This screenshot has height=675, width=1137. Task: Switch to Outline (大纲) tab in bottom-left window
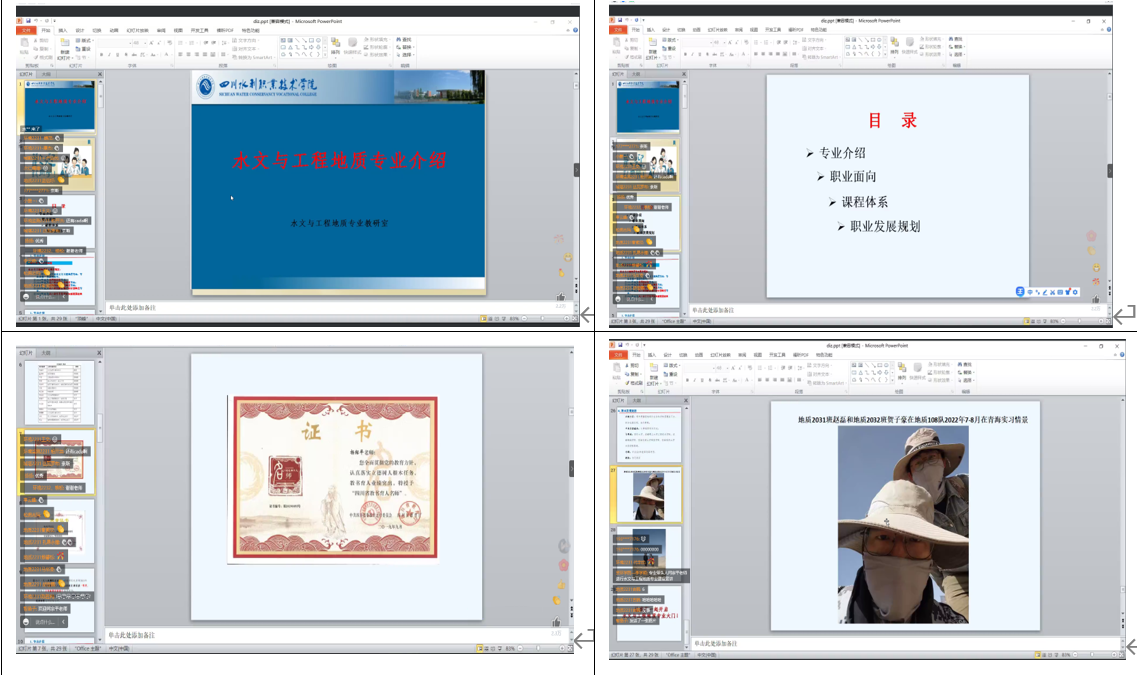tap(46, 353)
